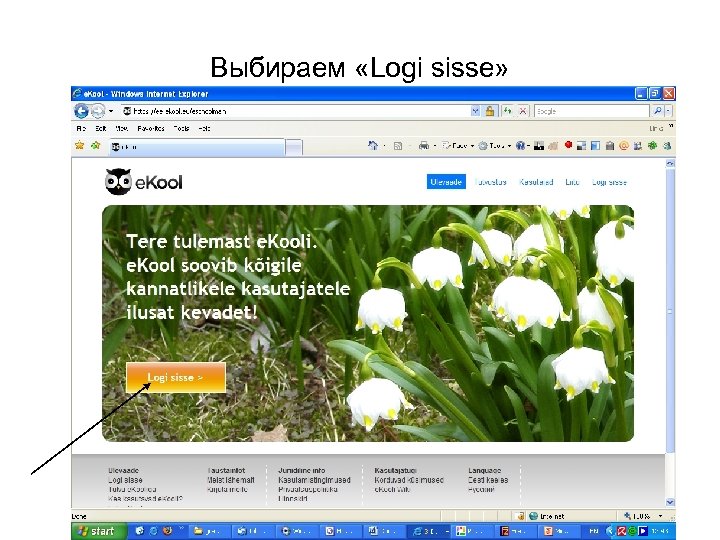The width and height of the screenshot is (720, 540).
Task: Click the magnifier search icon
Action: pyautogui.click(x=658, y=111)
